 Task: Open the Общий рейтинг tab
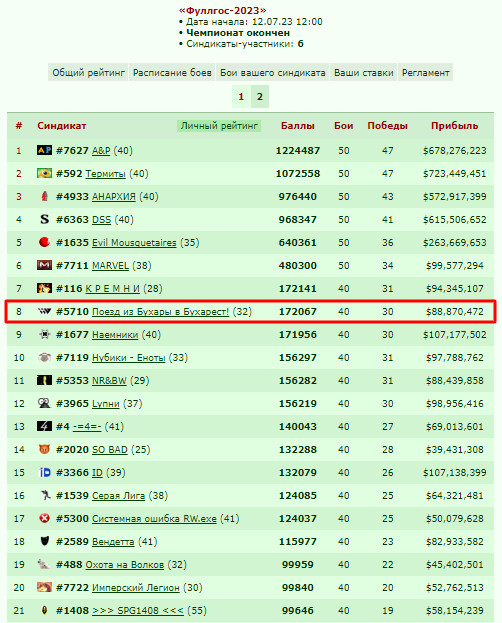pyautogui.click(x=88, y=73)
